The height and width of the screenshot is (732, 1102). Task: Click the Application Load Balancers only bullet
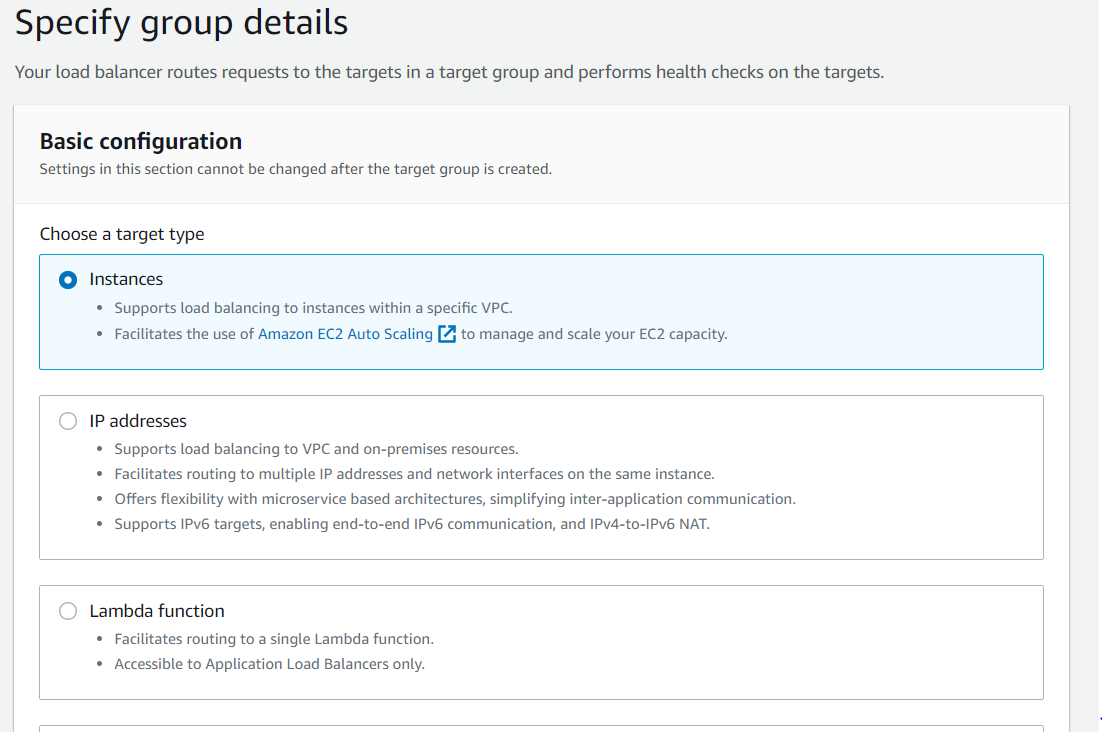tap(269, 664)
